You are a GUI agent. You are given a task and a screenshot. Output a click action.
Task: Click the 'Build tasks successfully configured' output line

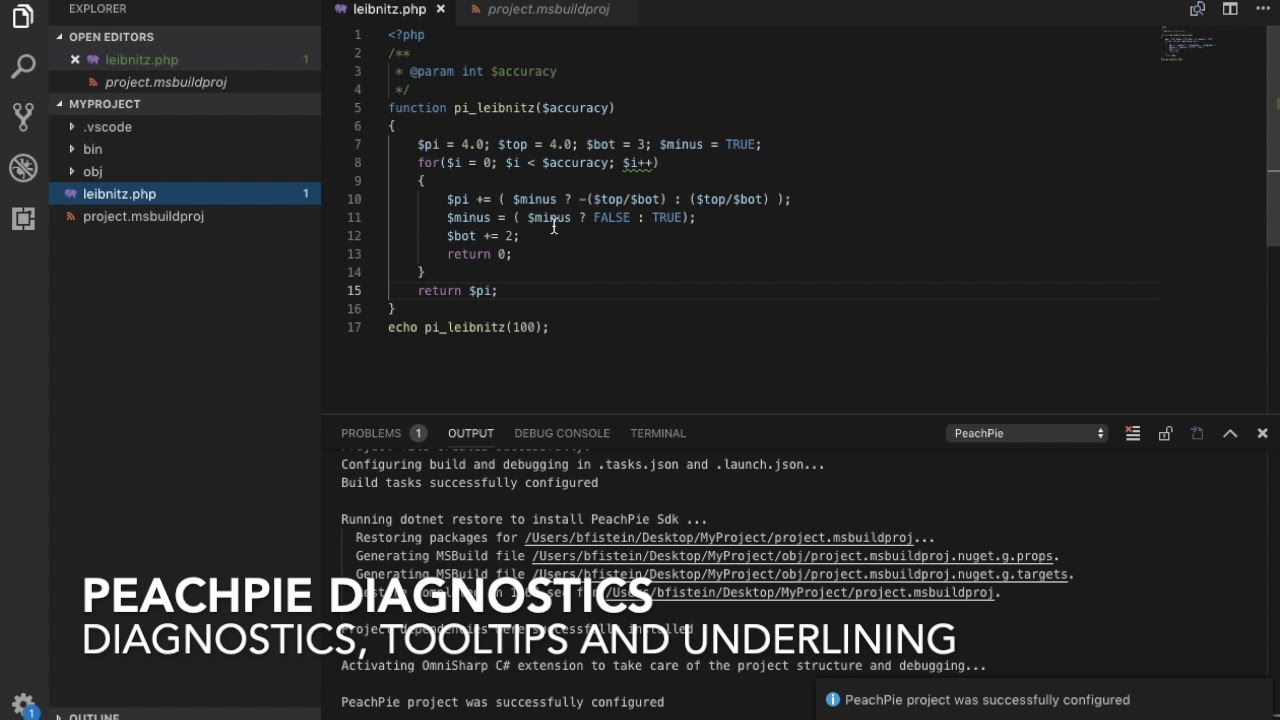coord(469,483)
